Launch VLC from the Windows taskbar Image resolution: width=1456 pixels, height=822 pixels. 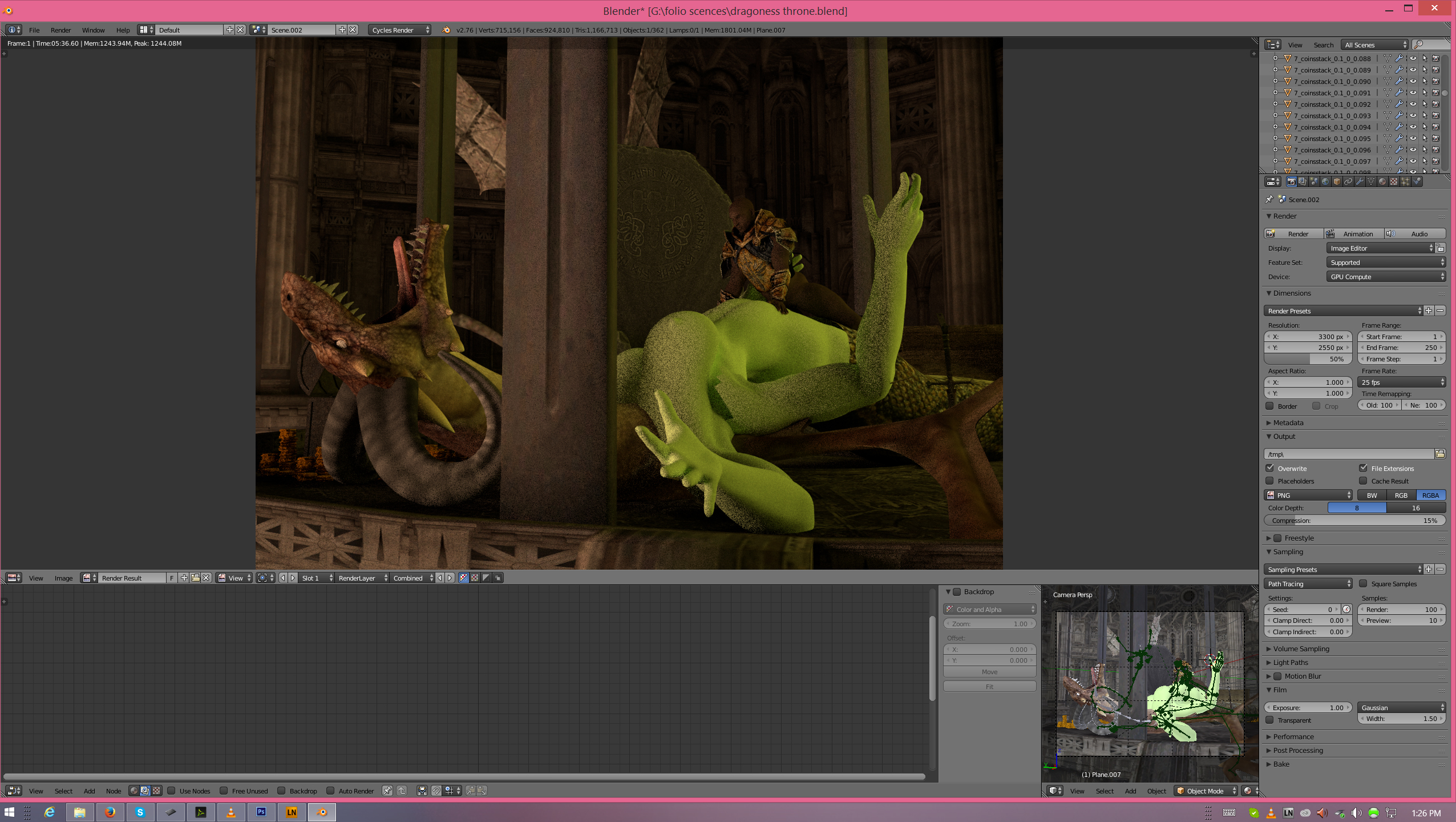(x=231, y=812)
